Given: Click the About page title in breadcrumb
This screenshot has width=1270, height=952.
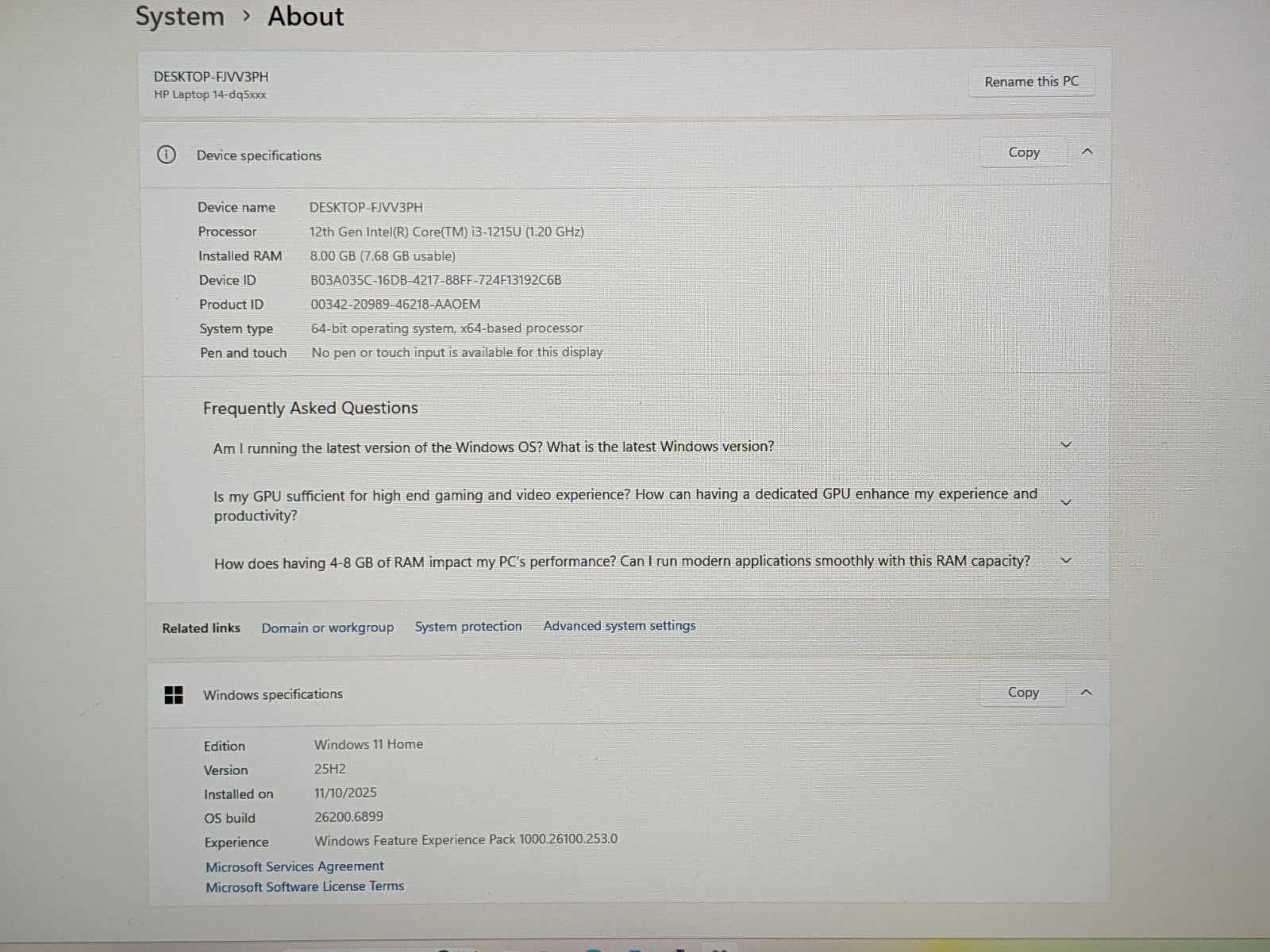Looking at the screenshot, I should pos(306,17).
